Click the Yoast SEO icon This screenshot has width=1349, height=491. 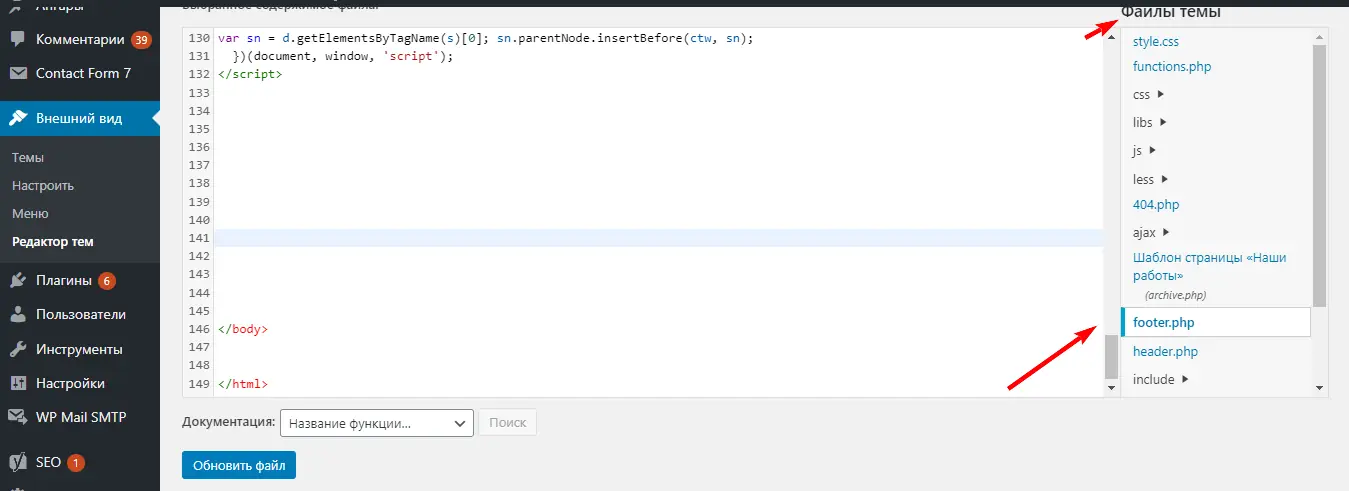[18, 462]
